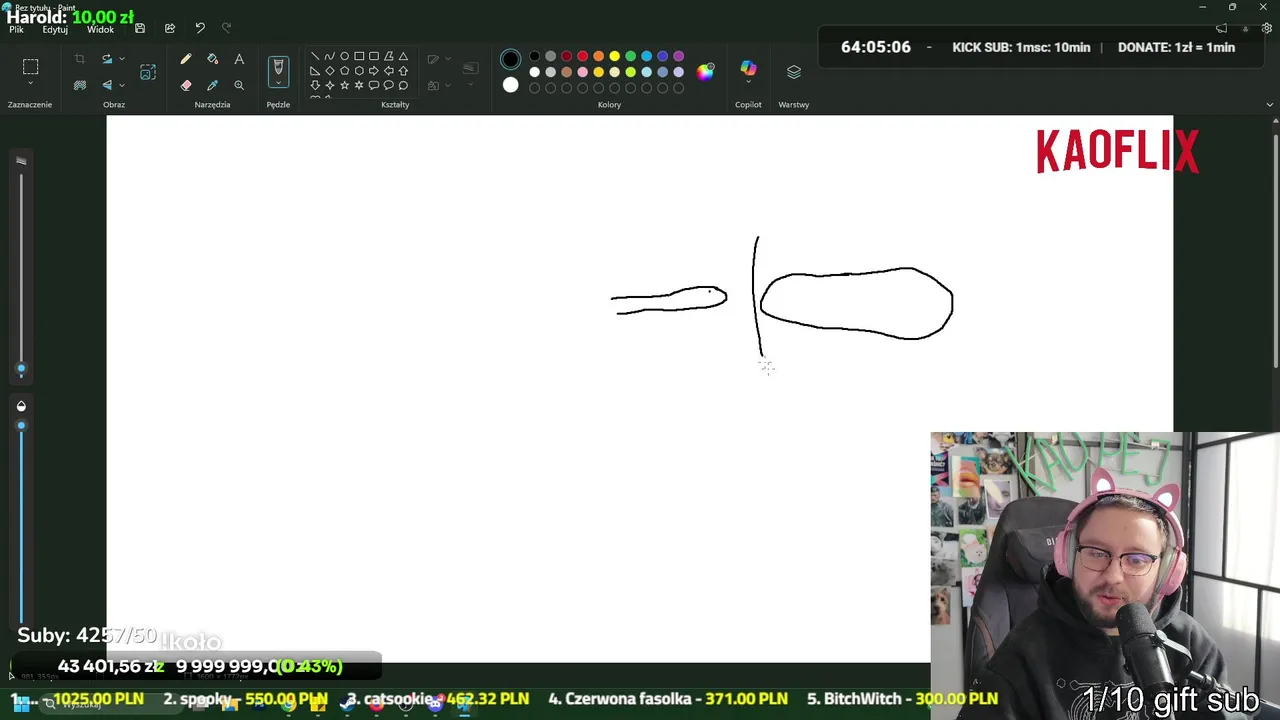Save the drawing with the floppy icon

tap(140, 28)
